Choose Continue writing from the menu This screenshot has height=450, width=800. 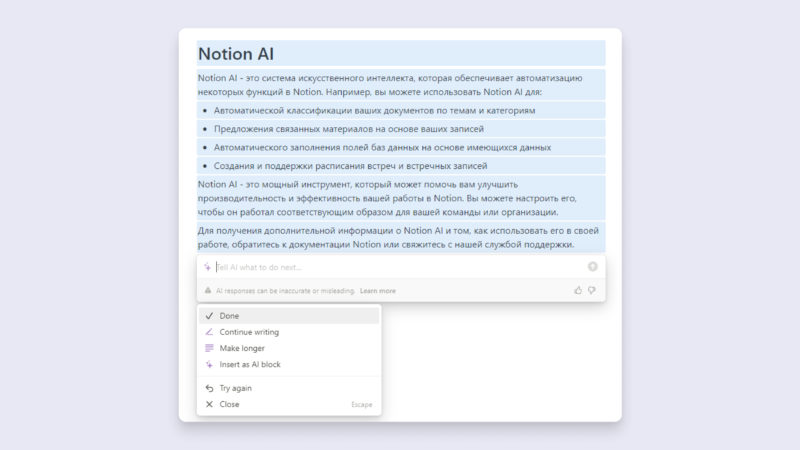(249, 332)
